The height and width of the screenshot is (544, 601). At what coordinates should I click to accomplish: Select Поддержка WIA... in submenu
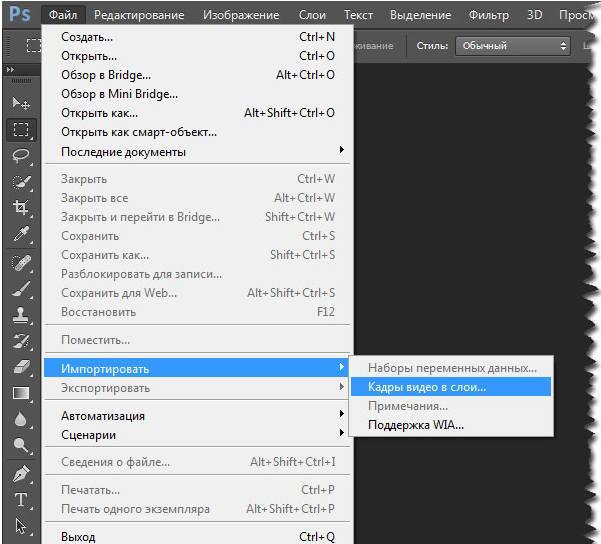451,425
